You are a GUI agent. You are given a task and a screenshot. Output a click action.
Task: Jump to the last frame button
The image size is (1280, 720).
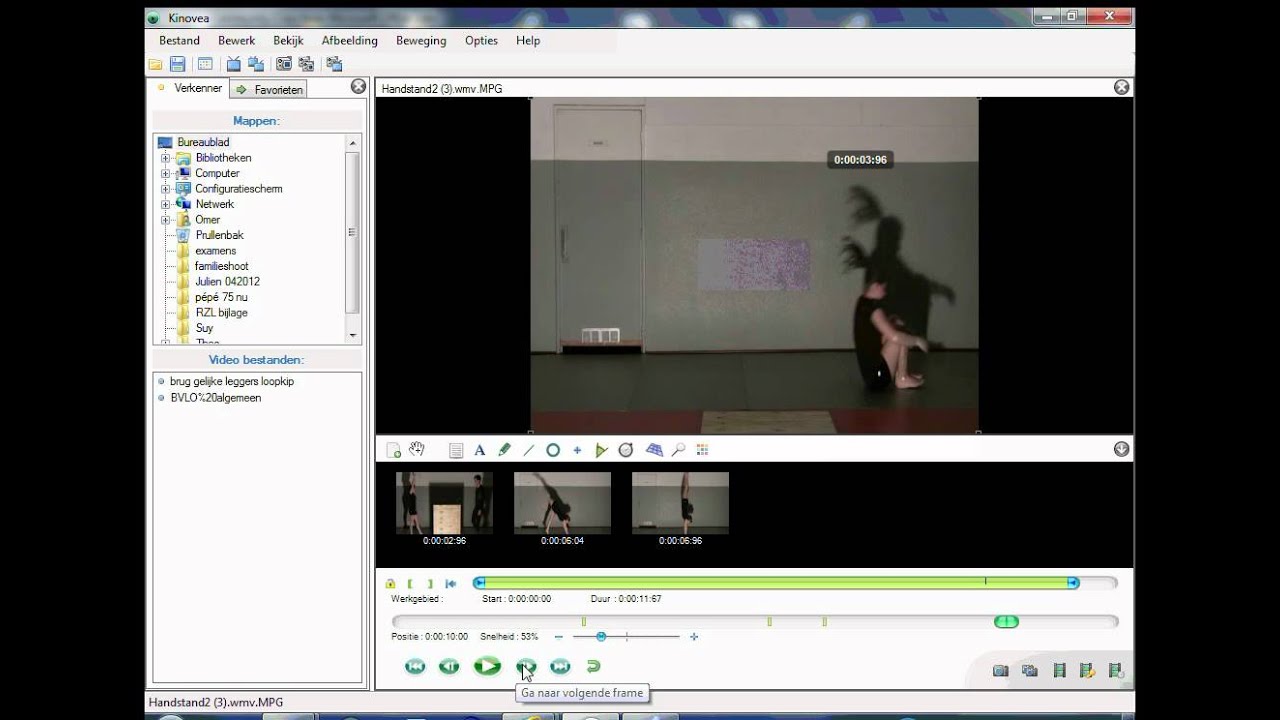point(560,666)
